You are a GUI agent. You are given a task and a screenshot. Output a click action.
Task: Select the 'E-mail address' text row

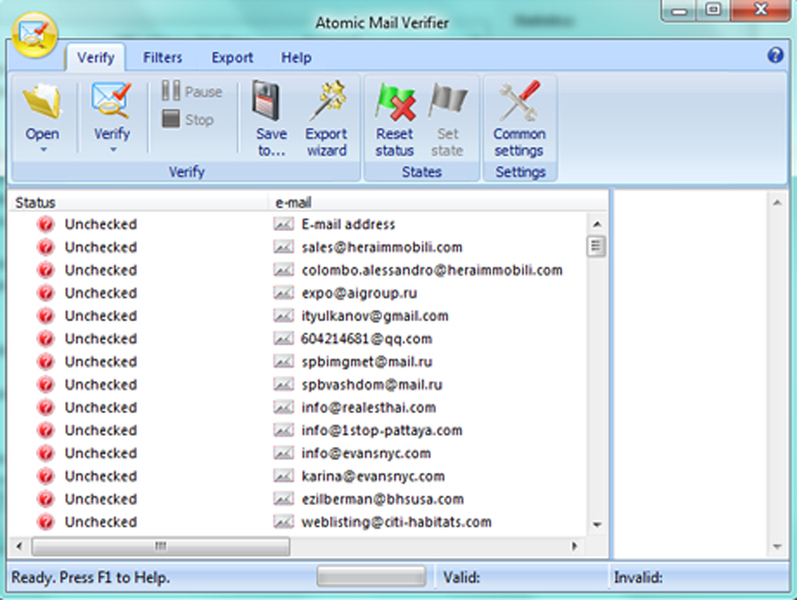pyautogui.click(x=348, y=224)
